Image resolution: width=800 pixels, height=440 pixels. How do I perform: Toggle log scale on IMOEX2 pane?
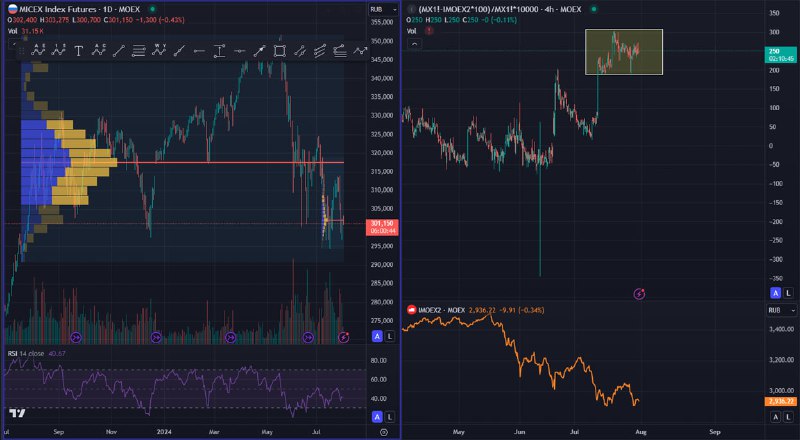[x=788, y=417]
